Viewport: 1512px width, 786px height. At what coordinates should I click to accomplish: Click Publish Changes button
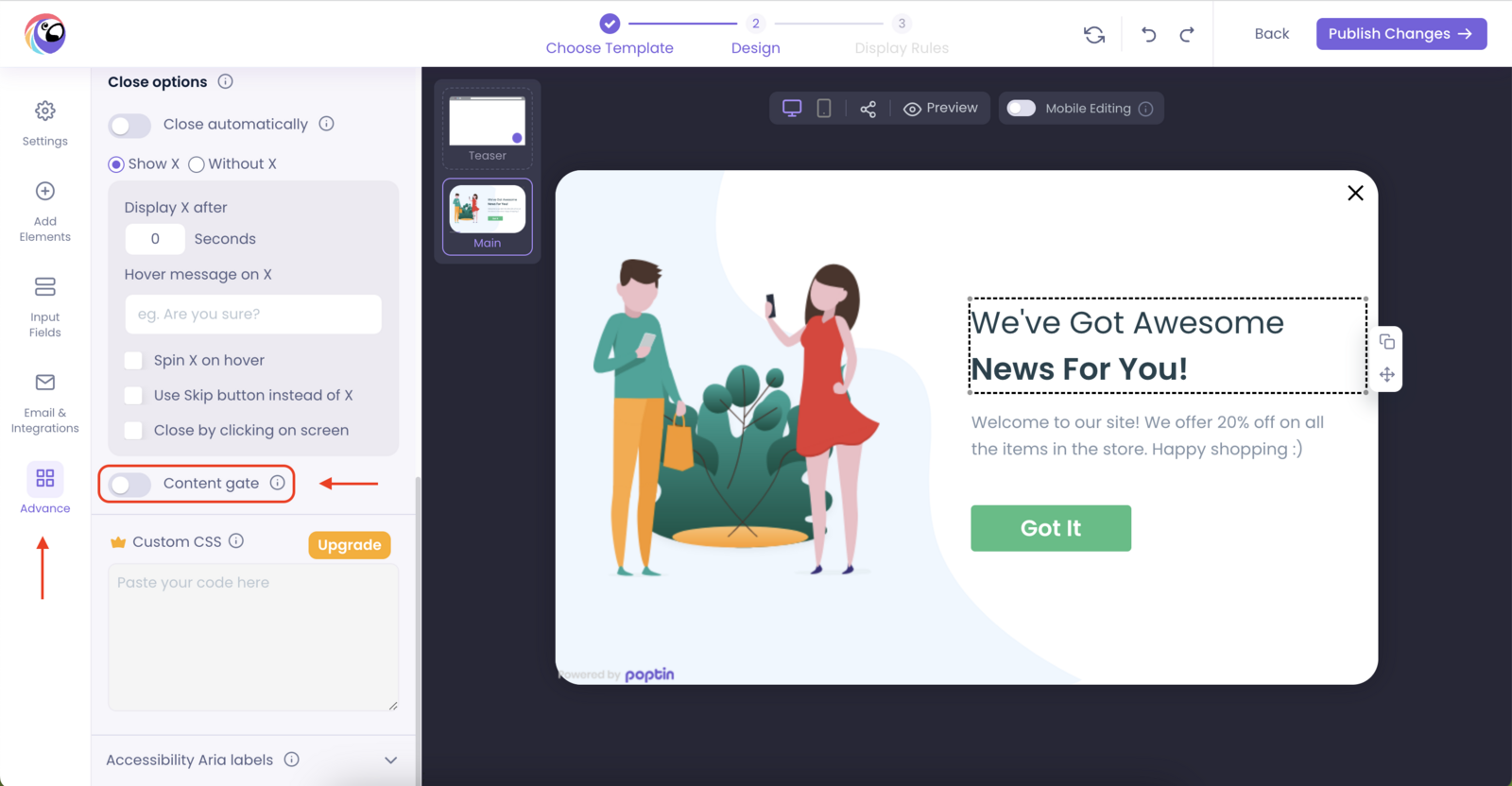[1401, 34]
